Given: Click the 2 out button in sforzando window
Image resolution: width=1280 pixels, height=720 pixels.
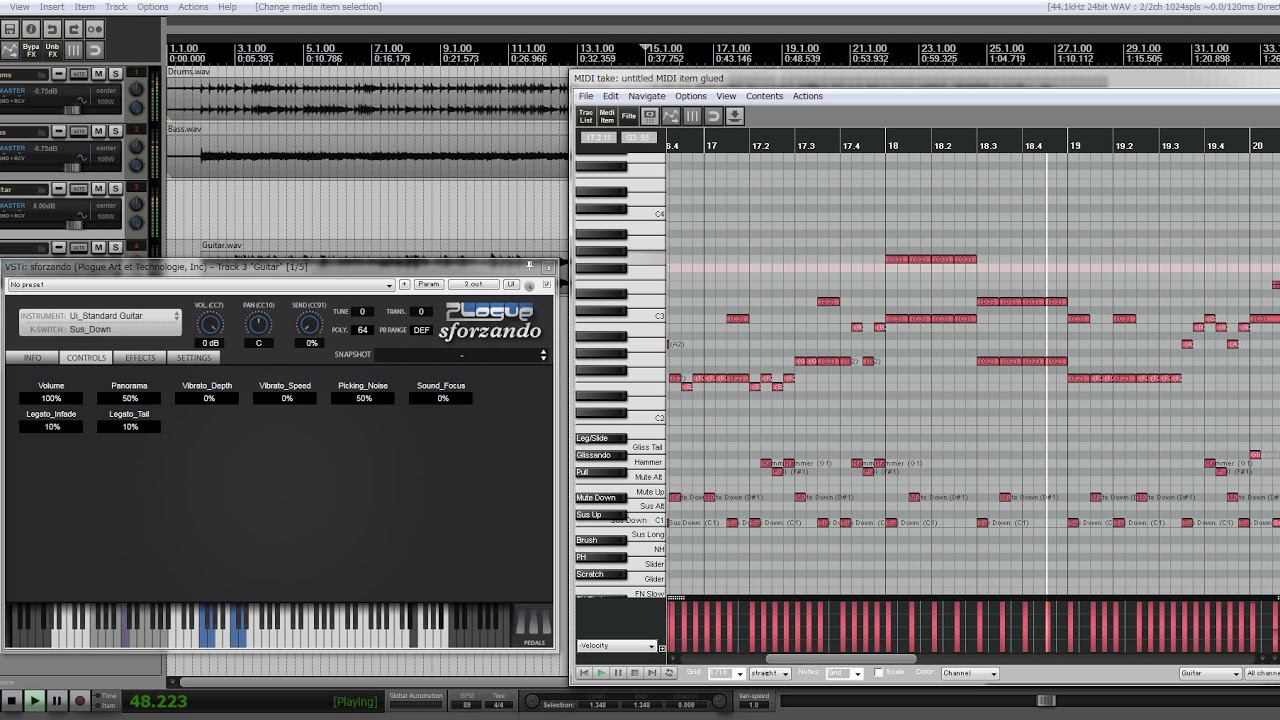Looking at the screenshot, I should [x=472, y=285].
